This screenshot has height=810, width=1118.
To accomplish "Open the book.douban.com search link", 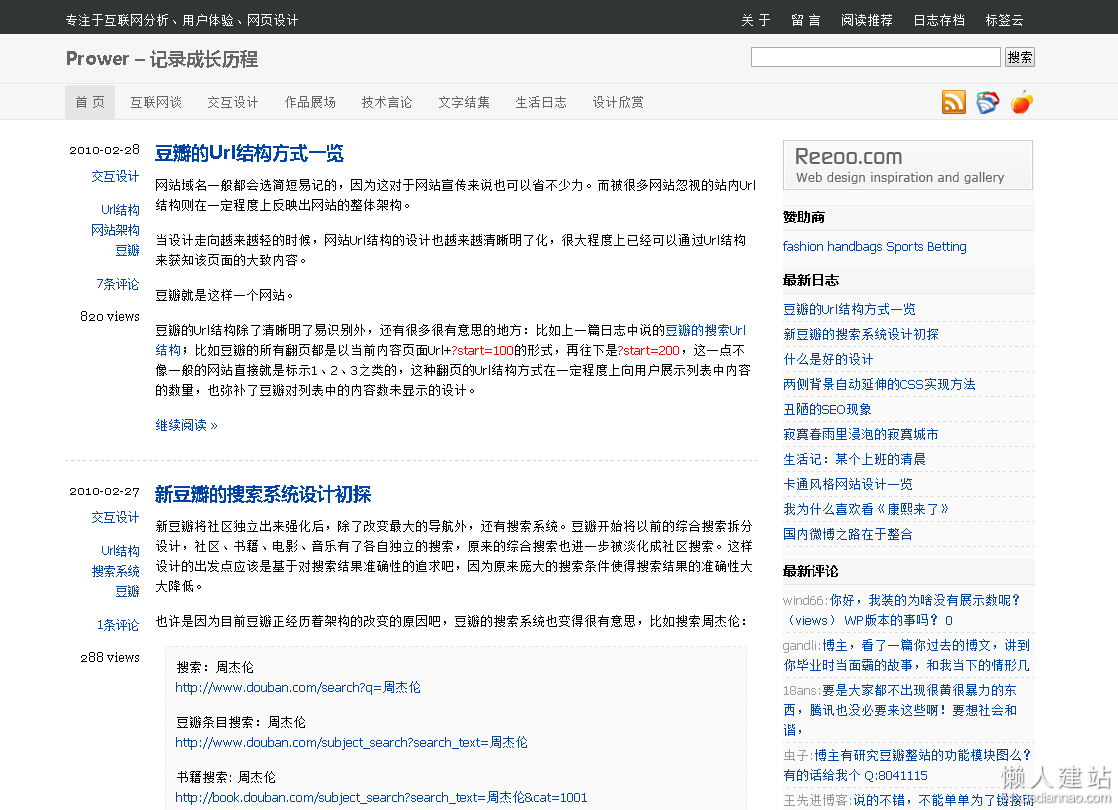I will click(x=381, y=797).
